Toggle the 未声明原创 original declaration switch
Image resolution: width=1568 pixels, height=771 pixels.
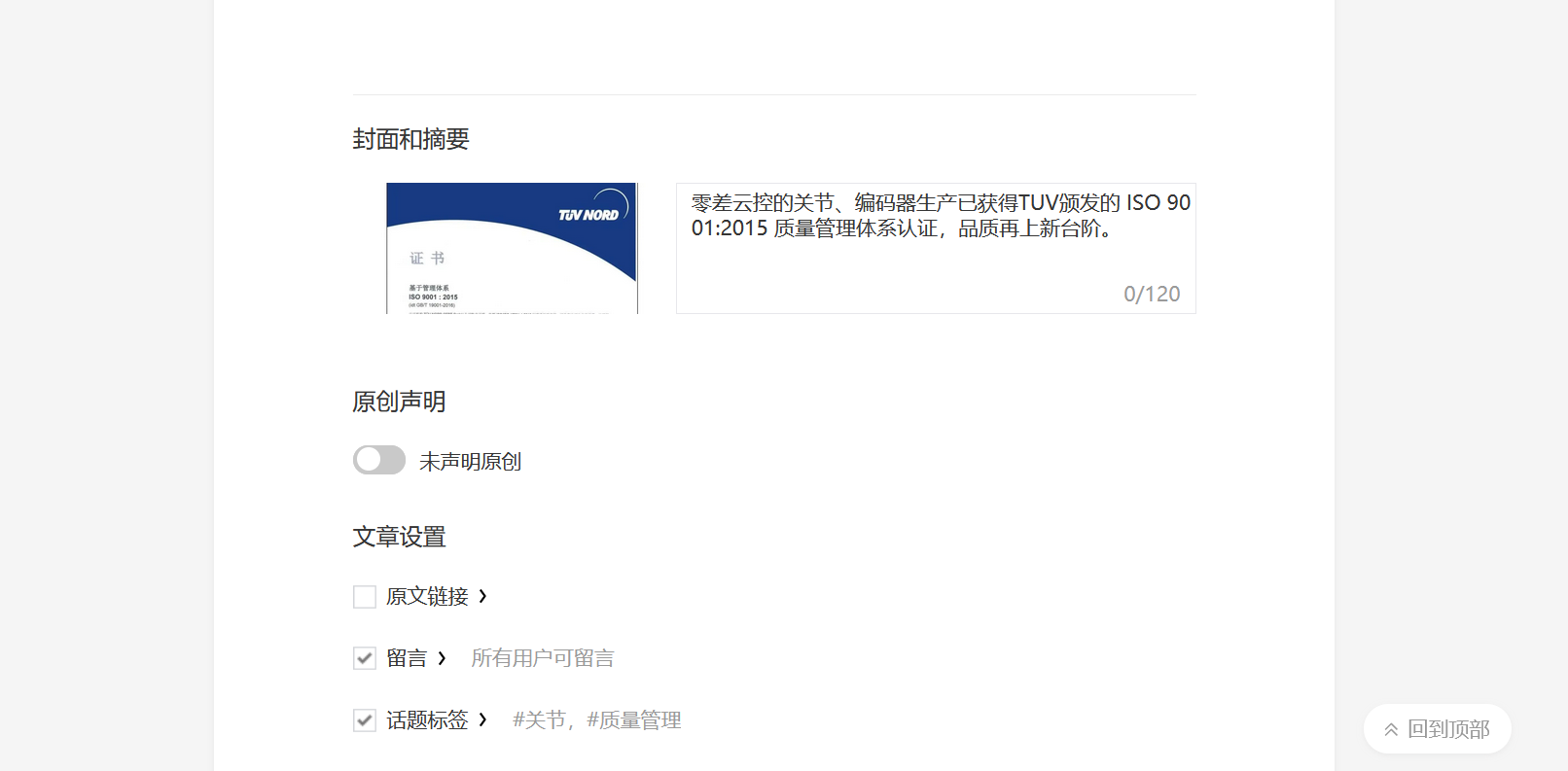(379, 460)
